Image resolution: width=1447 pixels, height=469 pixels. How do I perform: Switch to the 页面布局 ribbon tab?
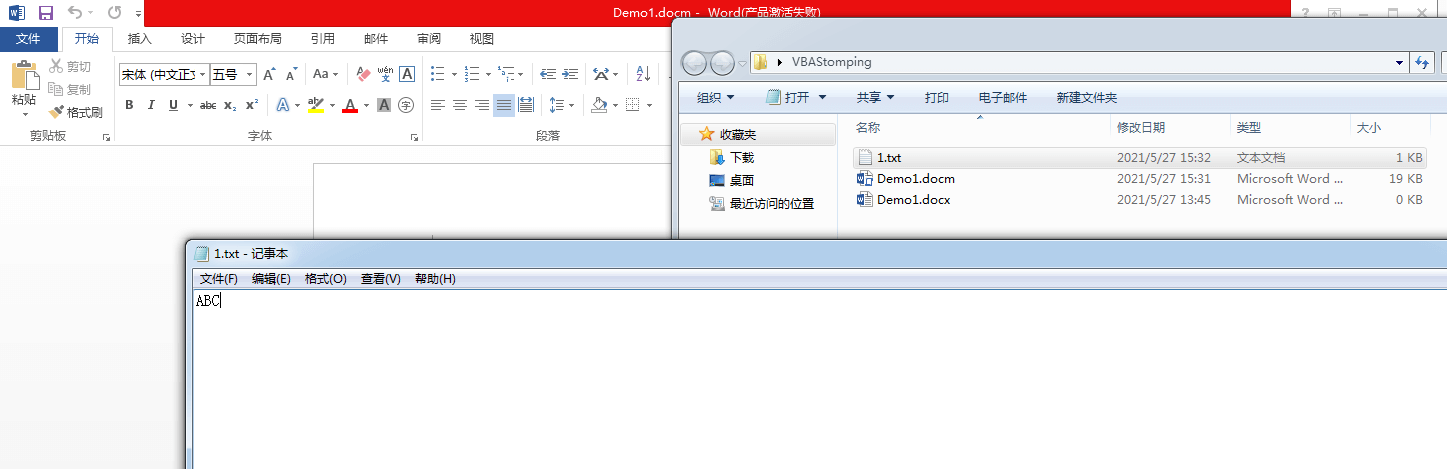pos(258,39)
